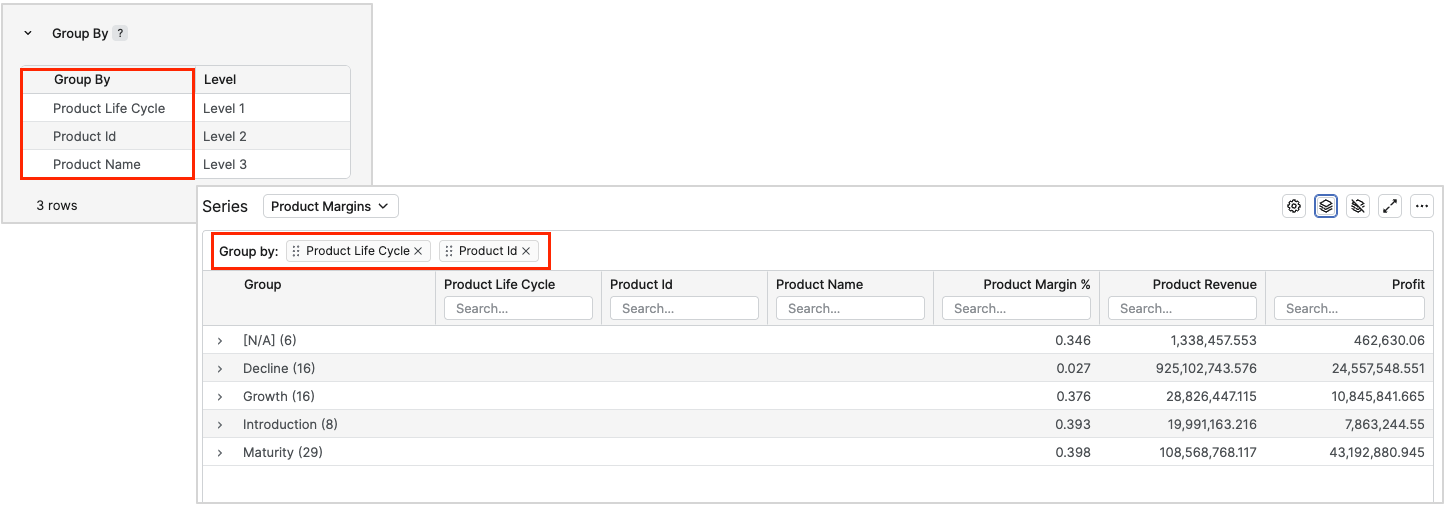The width and height of the screenshot is (1448, 509).
Task: Click the crossed-out layers ungroup icon
Action: click(x=1358, y=206)
